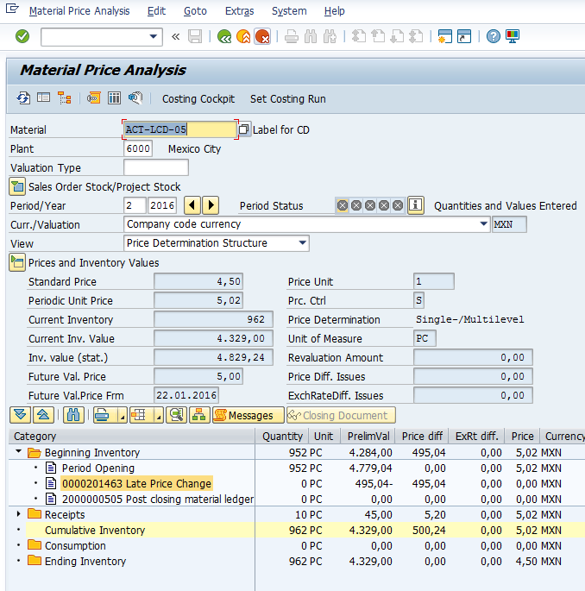This screenshot has height=591, width=585.
Task: Open the Material Price Analysis menu
Action: tap(79, 11)
